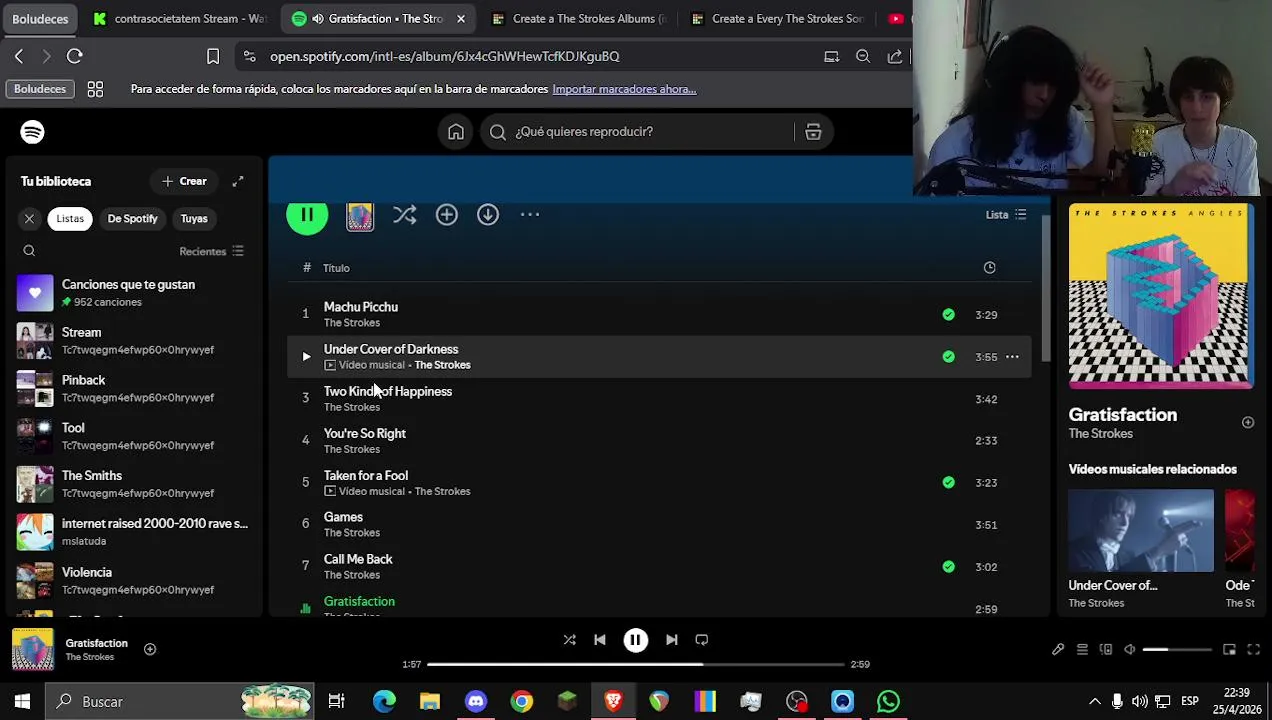Expand Tu biblioteca panel
The height and width of the screenshot is (720, 1272).
[x=237, y=182]
